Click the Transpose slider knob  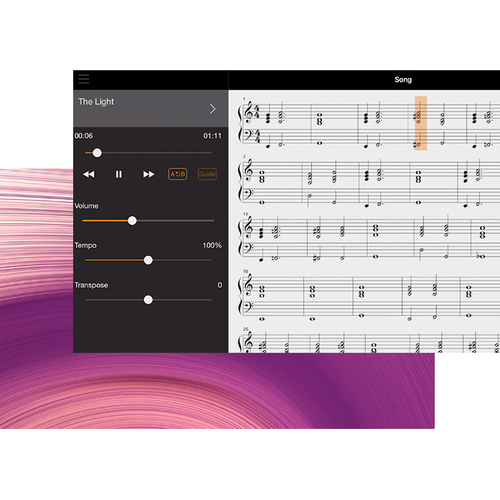coord(148,300)
